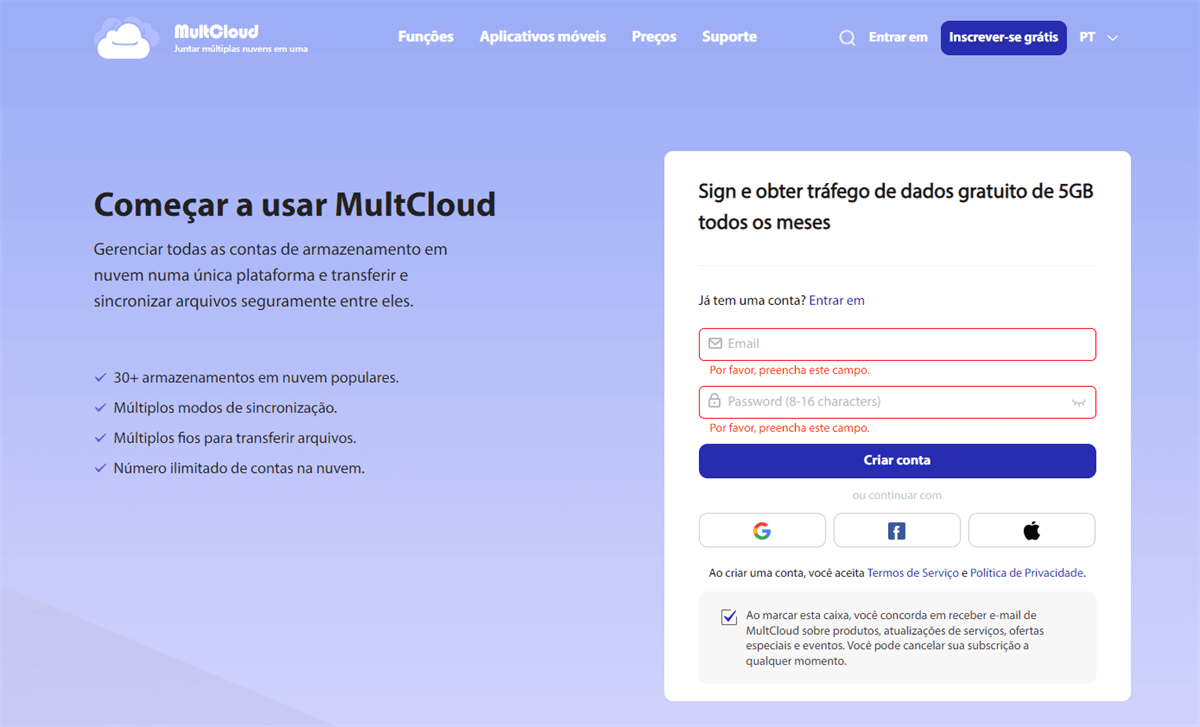Click Entrar em in the header

tap(898, 38)
